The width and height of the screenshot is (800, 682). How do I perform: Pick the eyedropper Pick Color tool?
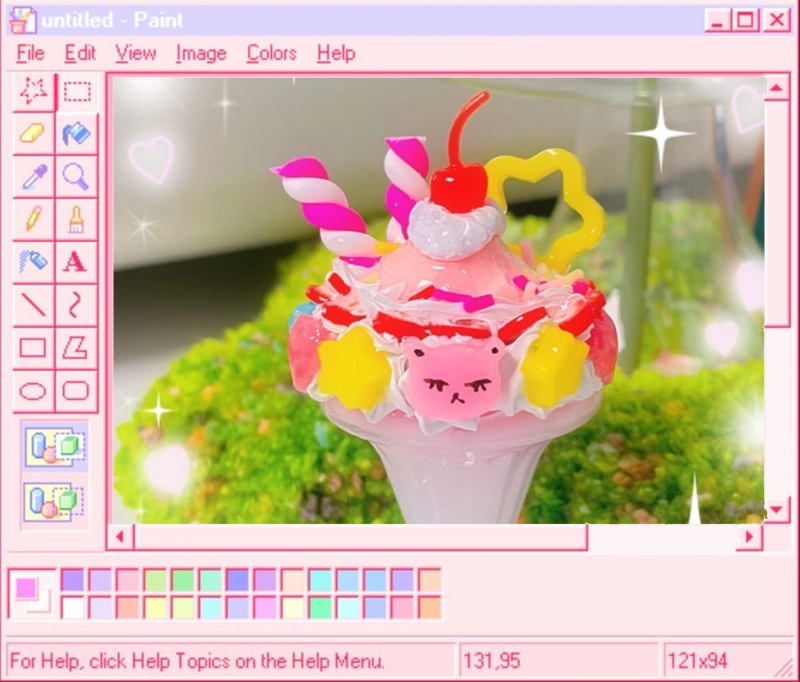[x=34, y=177]
